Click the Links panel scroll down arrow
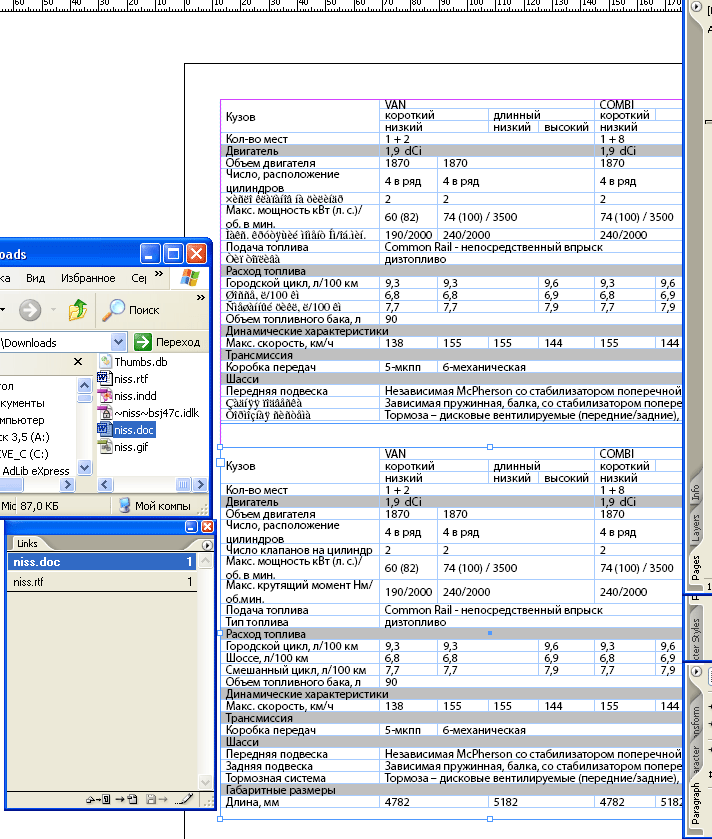Image resolution: width=712 pixels, height=839 pixels. 205,782
